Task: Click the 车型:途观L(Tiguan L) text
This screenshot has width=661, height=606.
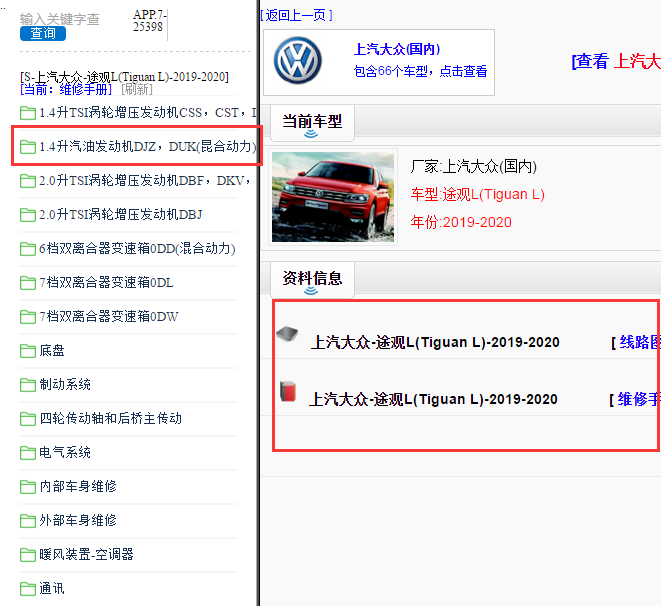Action: click(478, 194)
